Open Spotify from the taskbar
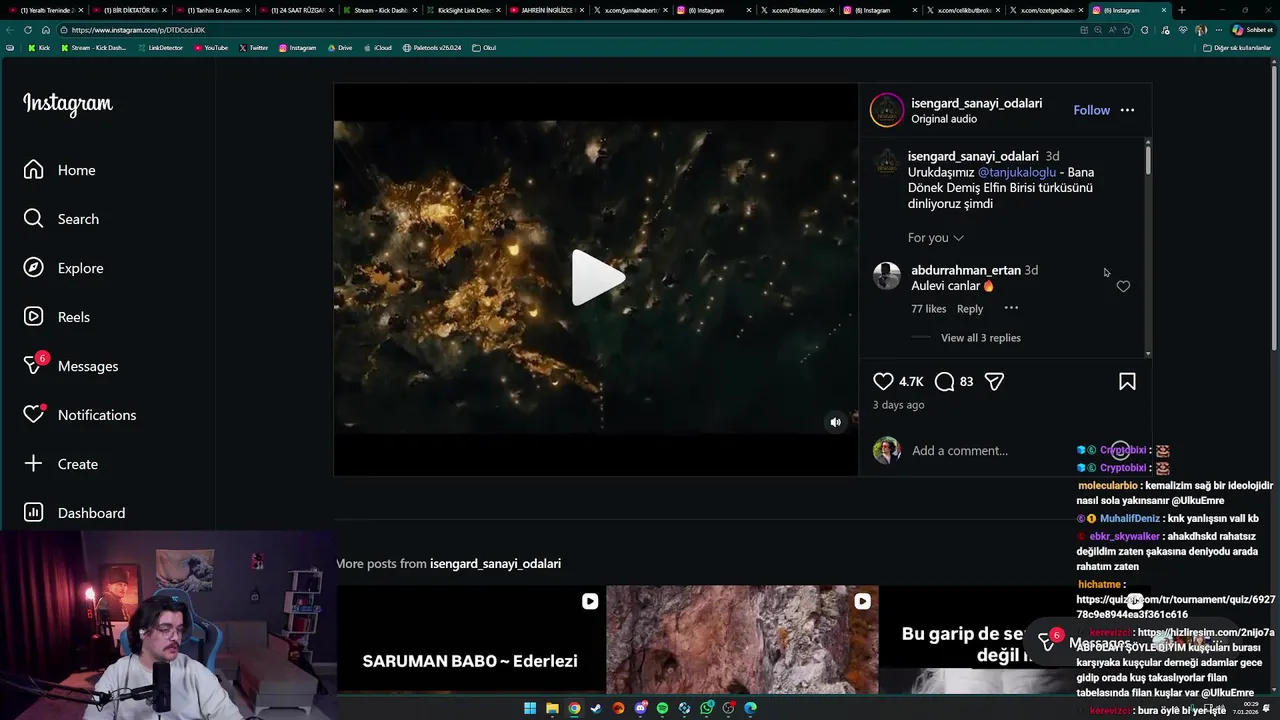 pyautogui.click(x=662, y=708)
